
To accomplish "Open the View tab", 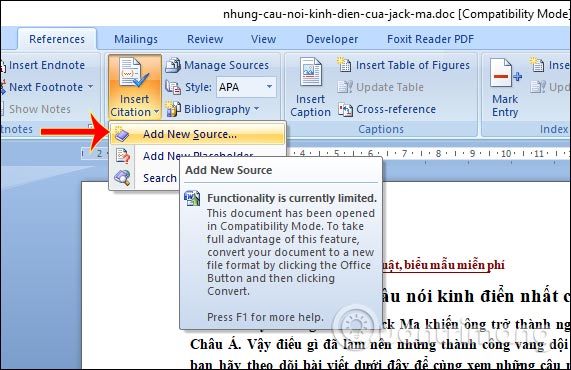I will pyautogui.click(x=263, y=39).
